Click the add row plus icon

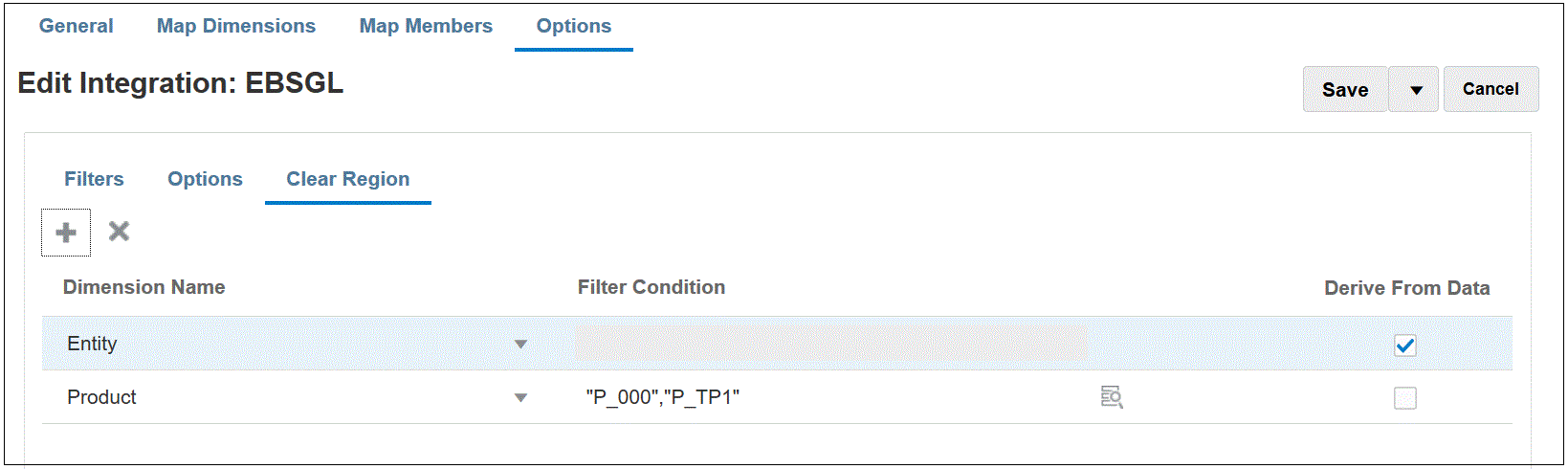(x=66, y=233)
